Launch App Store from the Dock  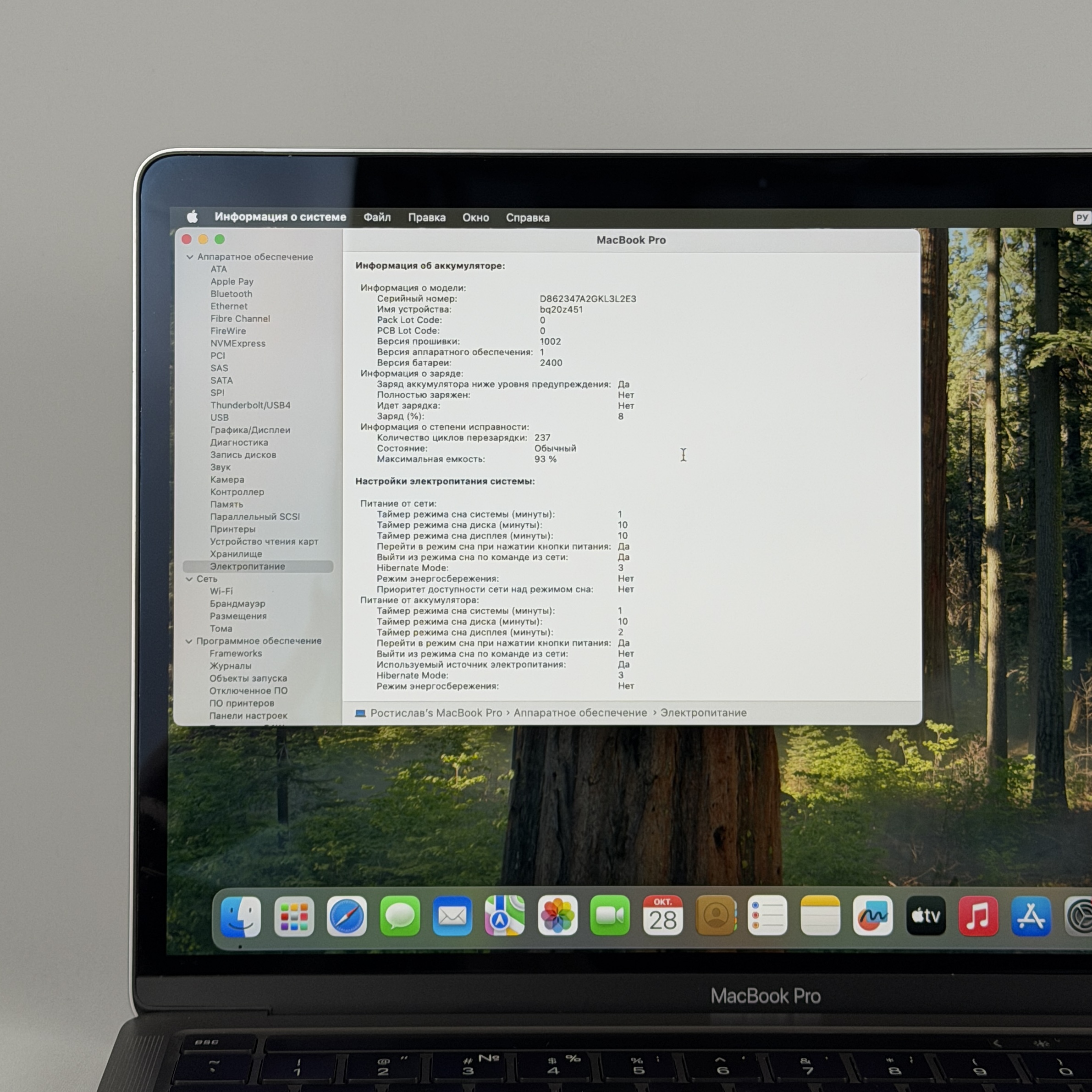(1031, 916)
